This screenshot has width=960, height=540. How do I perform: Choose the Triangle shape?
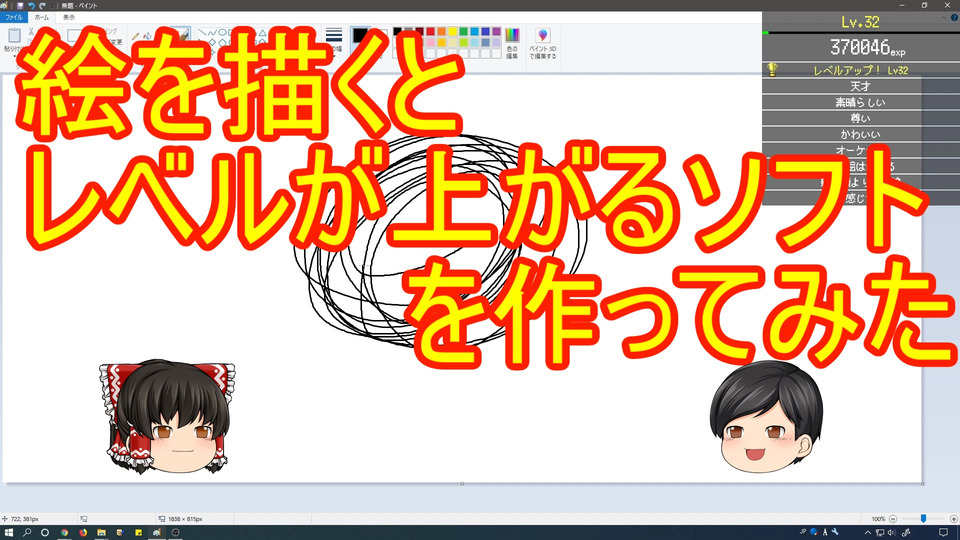coord(262,32)
